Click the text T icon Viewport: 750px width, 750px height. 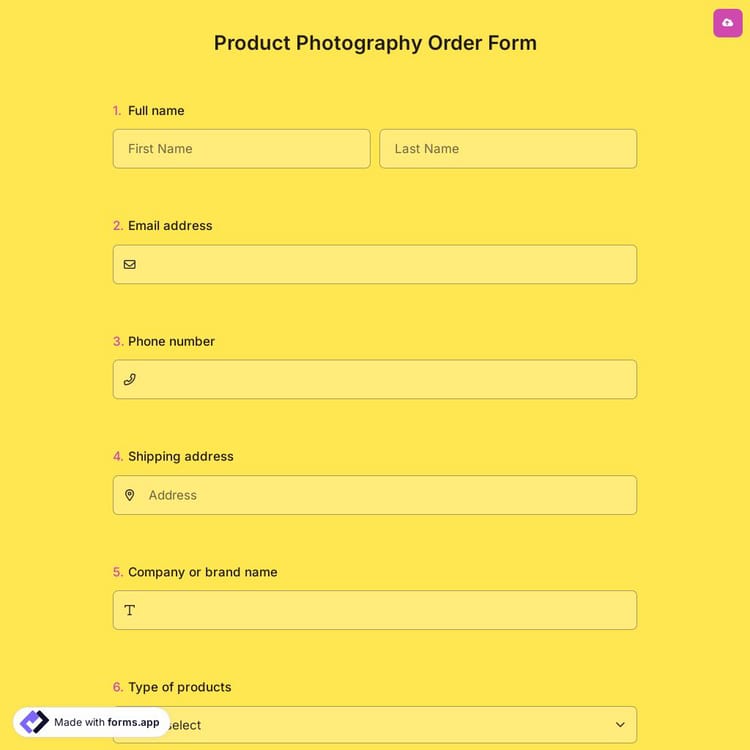pos(130,610)
